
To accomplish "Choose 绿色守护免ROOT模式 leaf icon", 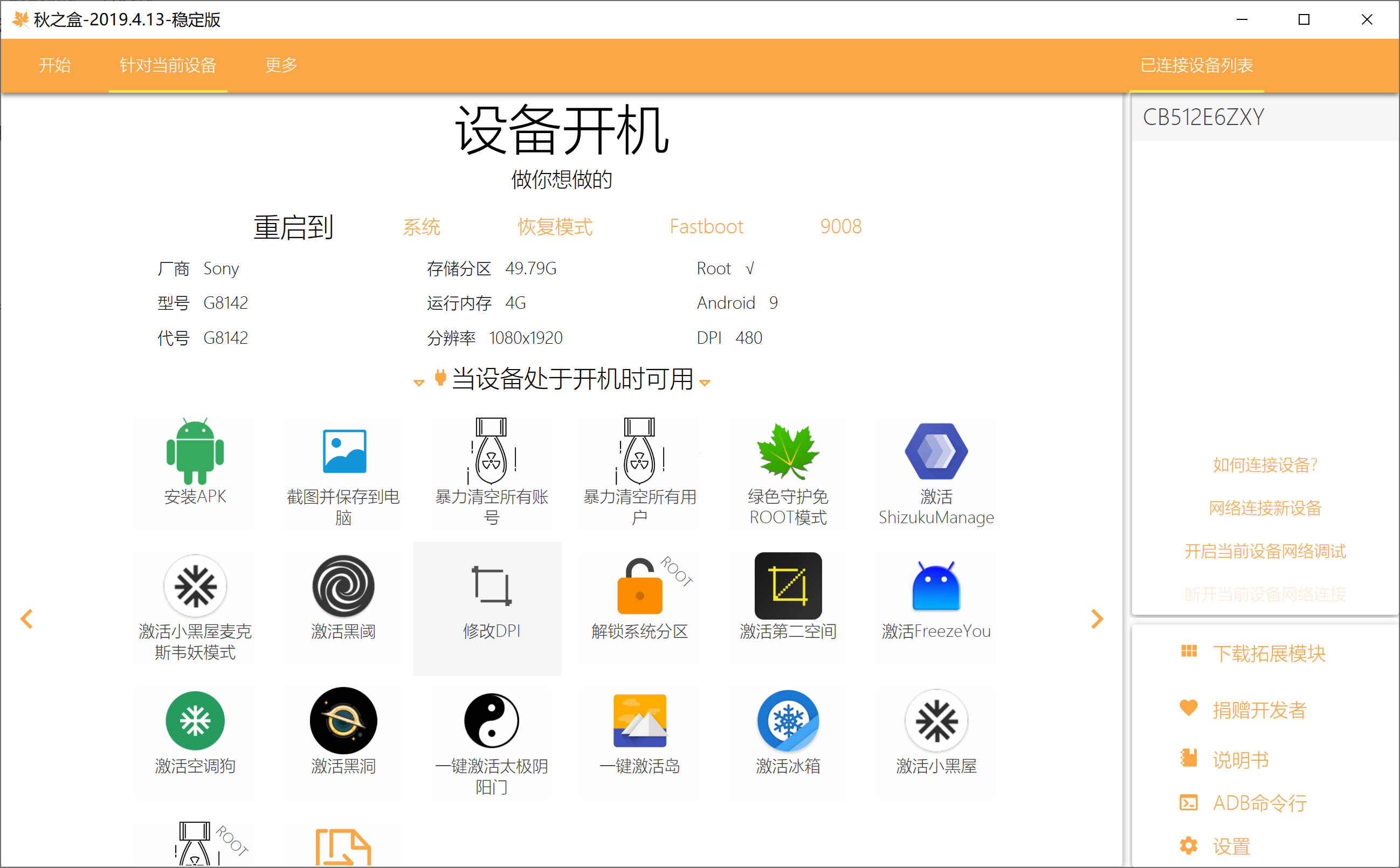I will click(x=788, y=452).
